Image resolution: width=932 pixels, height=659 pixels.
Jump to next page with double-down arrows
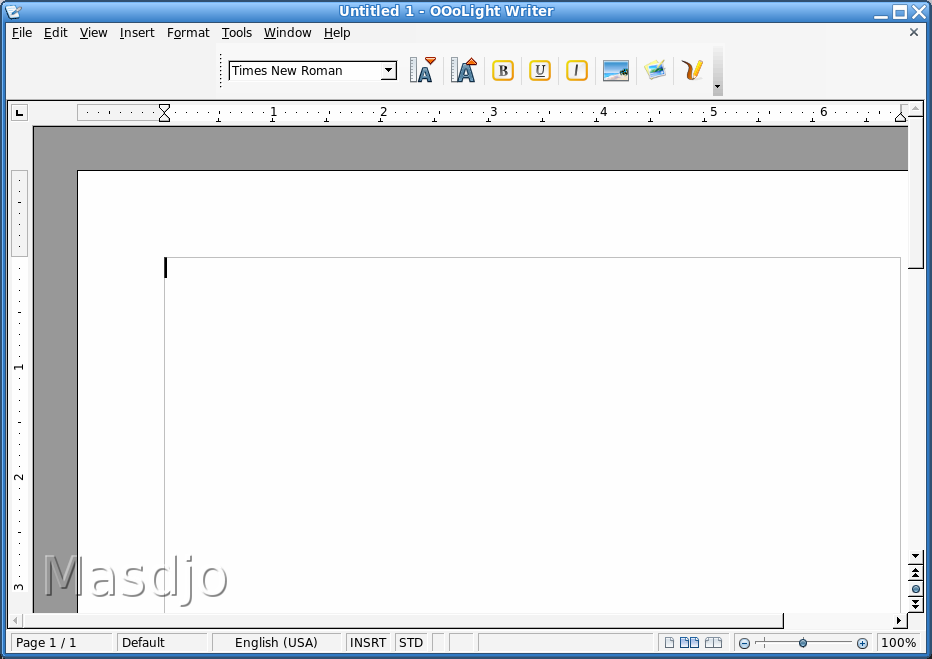915,604
